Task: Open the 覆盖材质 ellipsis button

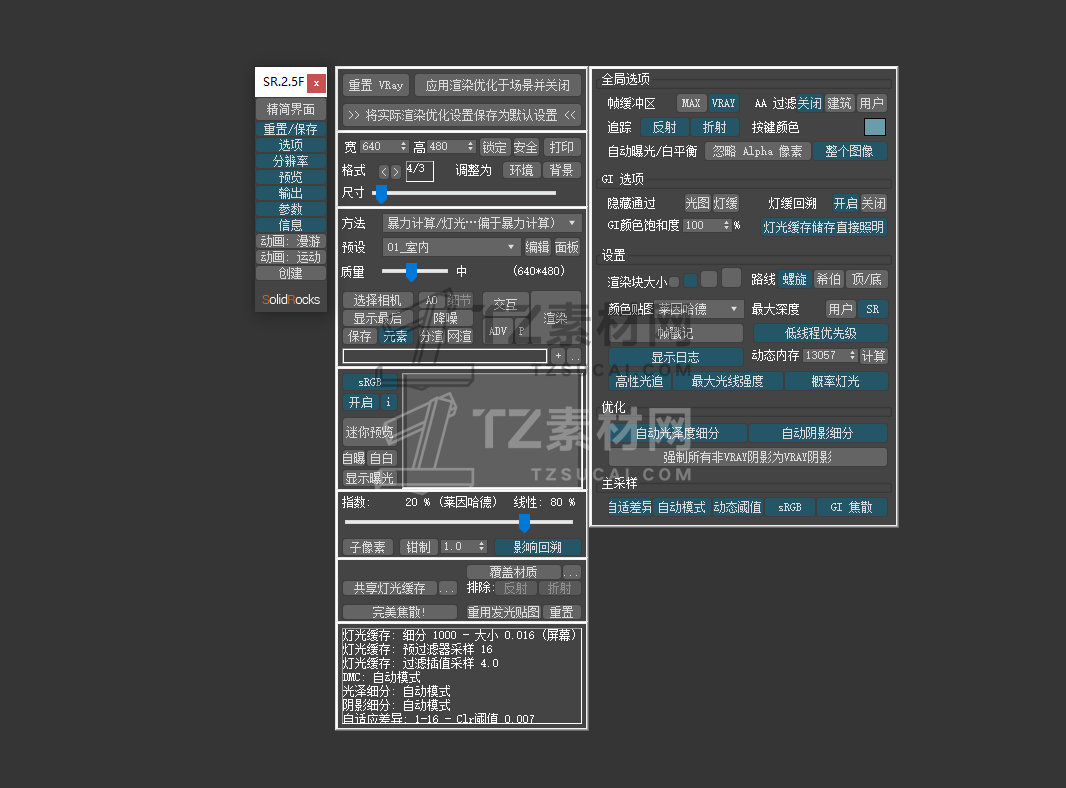Action: (x=571, y=572)
